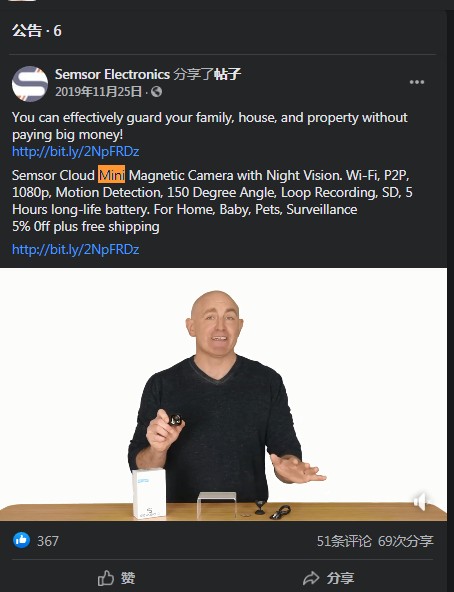Image resolution: width=454 pixels, height=592 pixels.
Task: Share the post with 分享 button
Action: (329, 578)
